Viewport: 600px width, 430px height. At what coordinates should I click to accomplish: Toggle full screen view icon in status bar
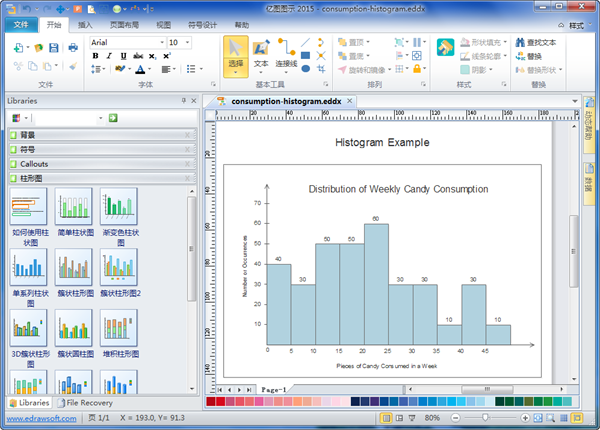click(412, 418)
